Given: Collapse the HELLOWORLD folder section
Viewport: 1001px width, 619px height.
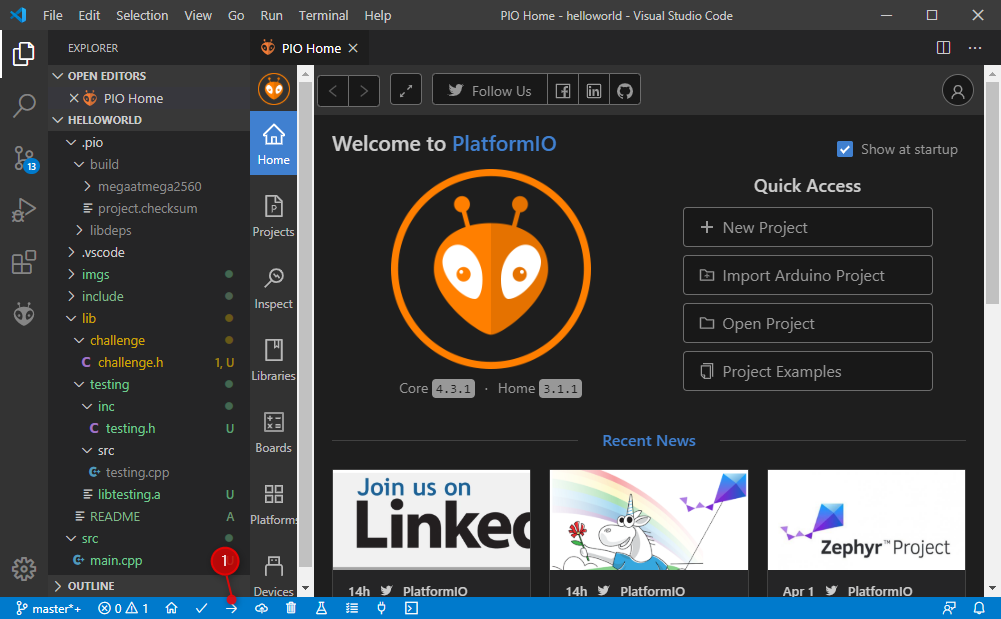Looking at the screenshot, I should coord(149,120).
